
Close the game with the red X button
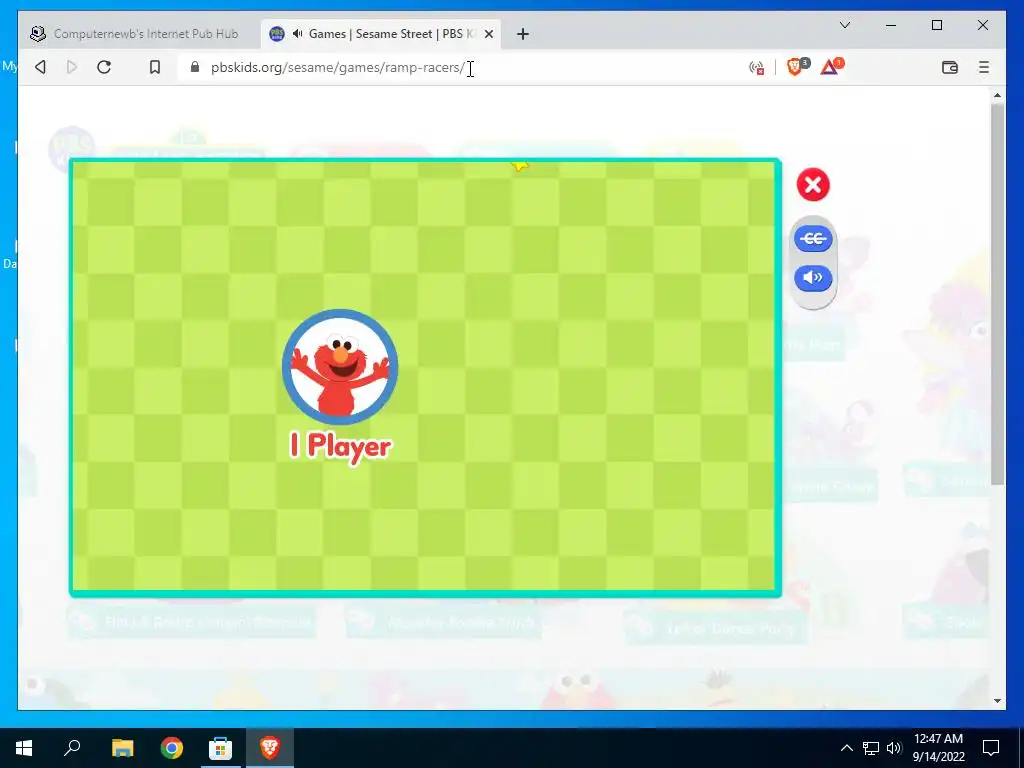(x=813, y=185)
